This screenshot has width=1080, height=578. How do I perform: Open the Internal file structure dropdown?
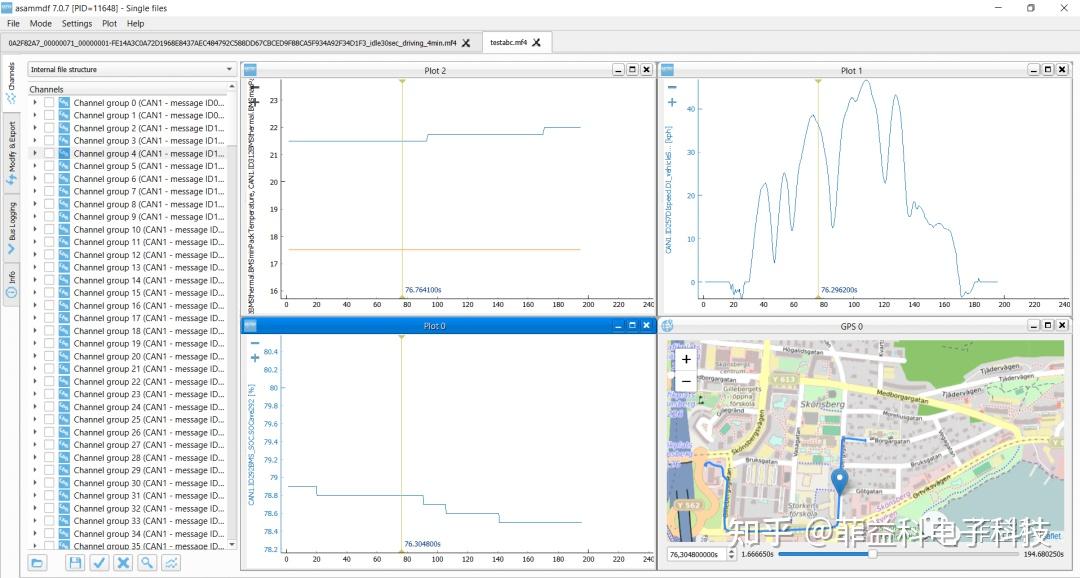click(131, 70)
